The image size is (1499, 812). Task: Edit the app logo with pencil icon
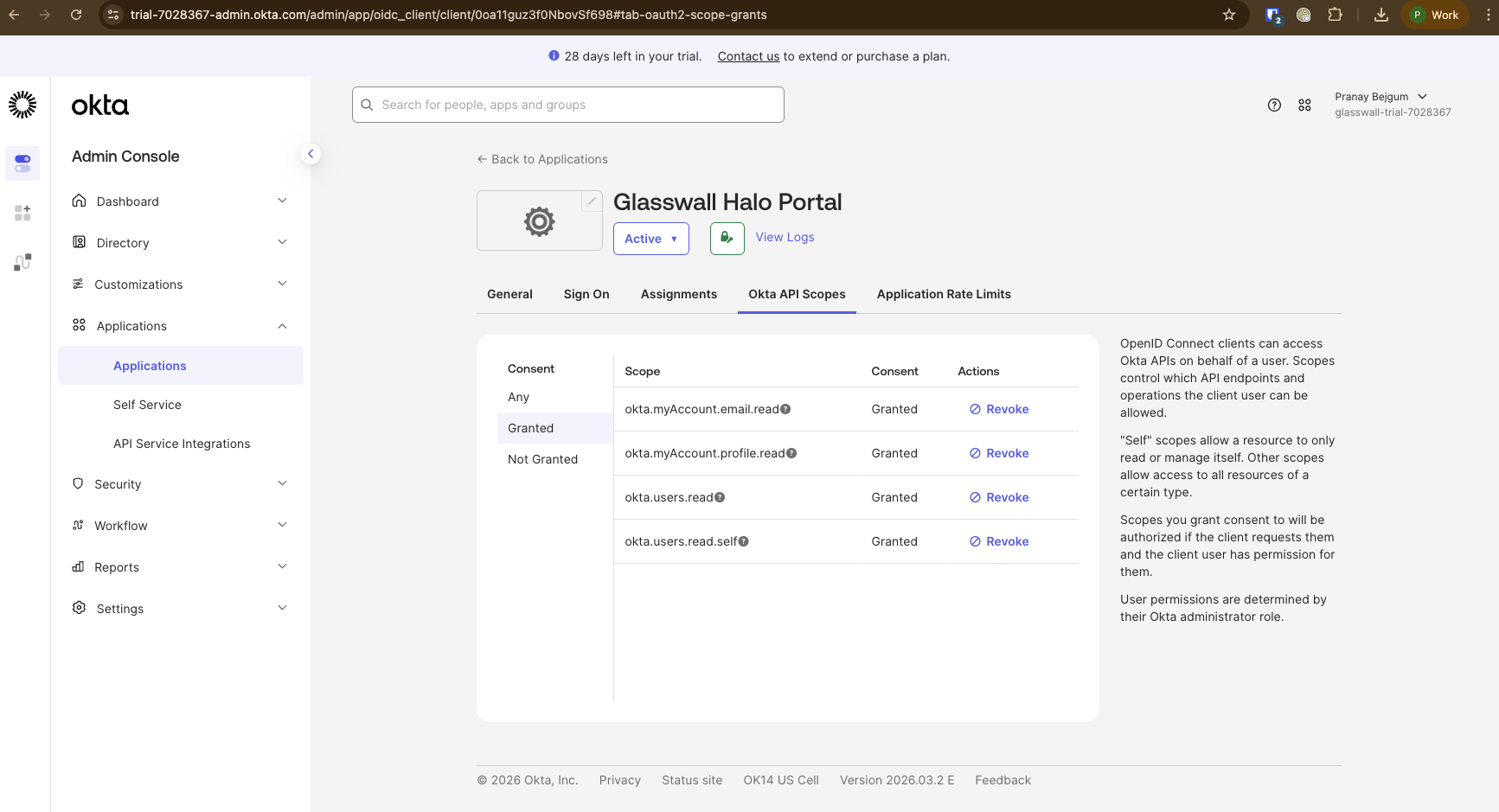(x=592, y=201)
